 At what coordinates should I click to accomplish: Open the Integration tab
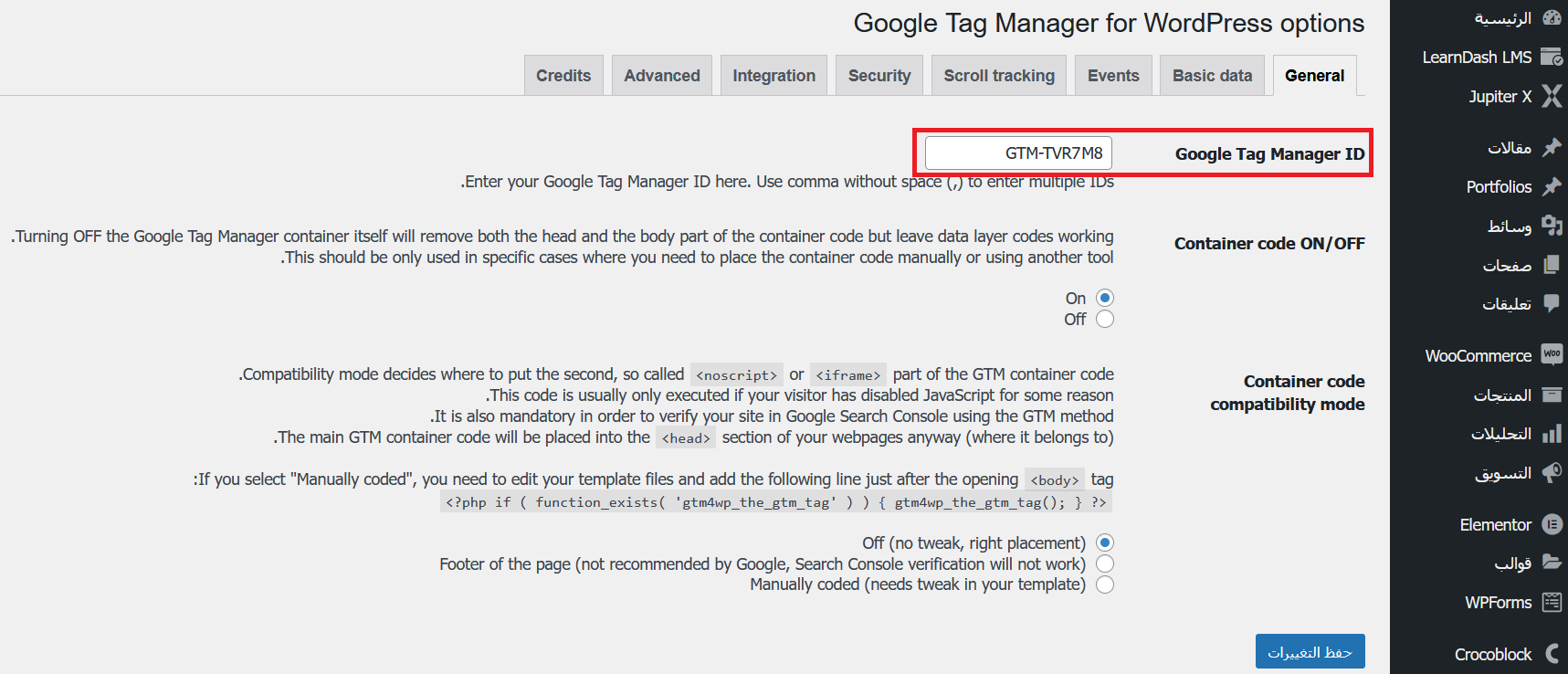point(773,75)
